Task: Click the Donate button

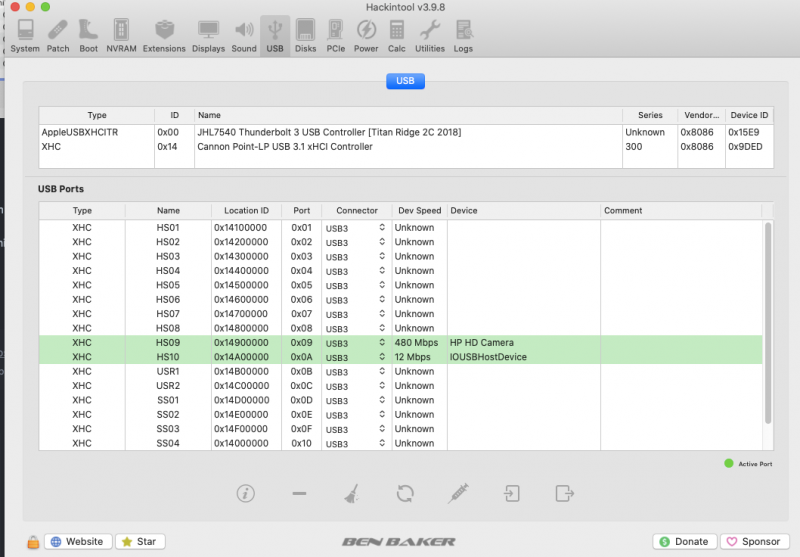Action: click(x=685, y=541)
